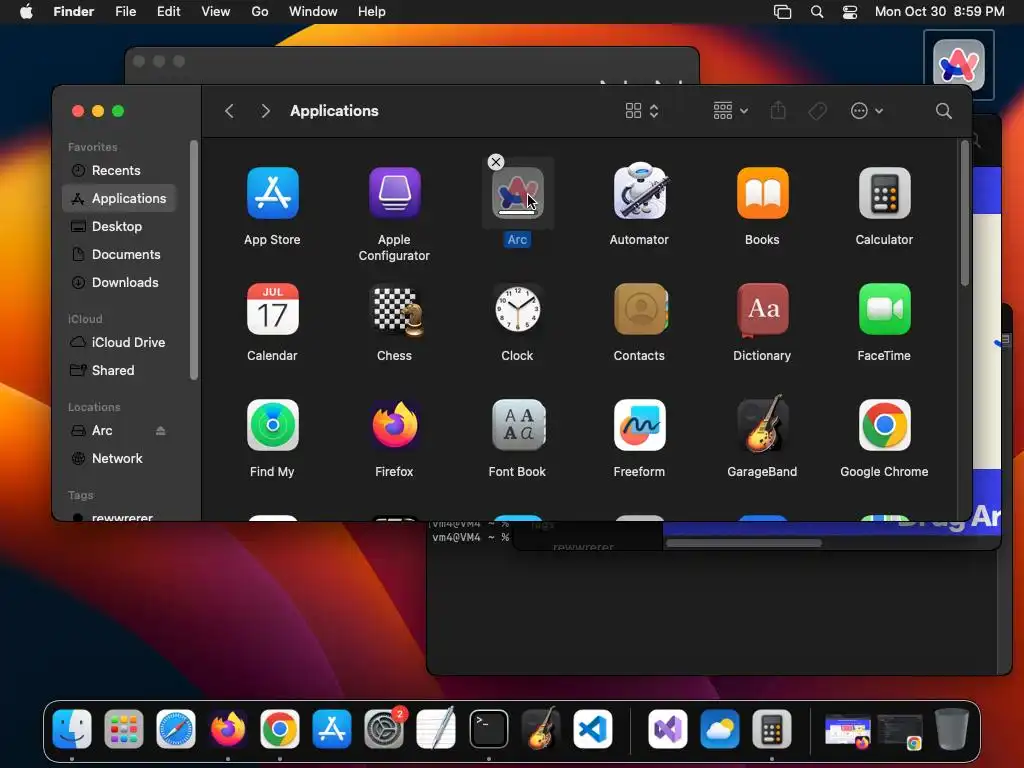
Task: Click the date and time in menu bar
Action: (939, 12)
